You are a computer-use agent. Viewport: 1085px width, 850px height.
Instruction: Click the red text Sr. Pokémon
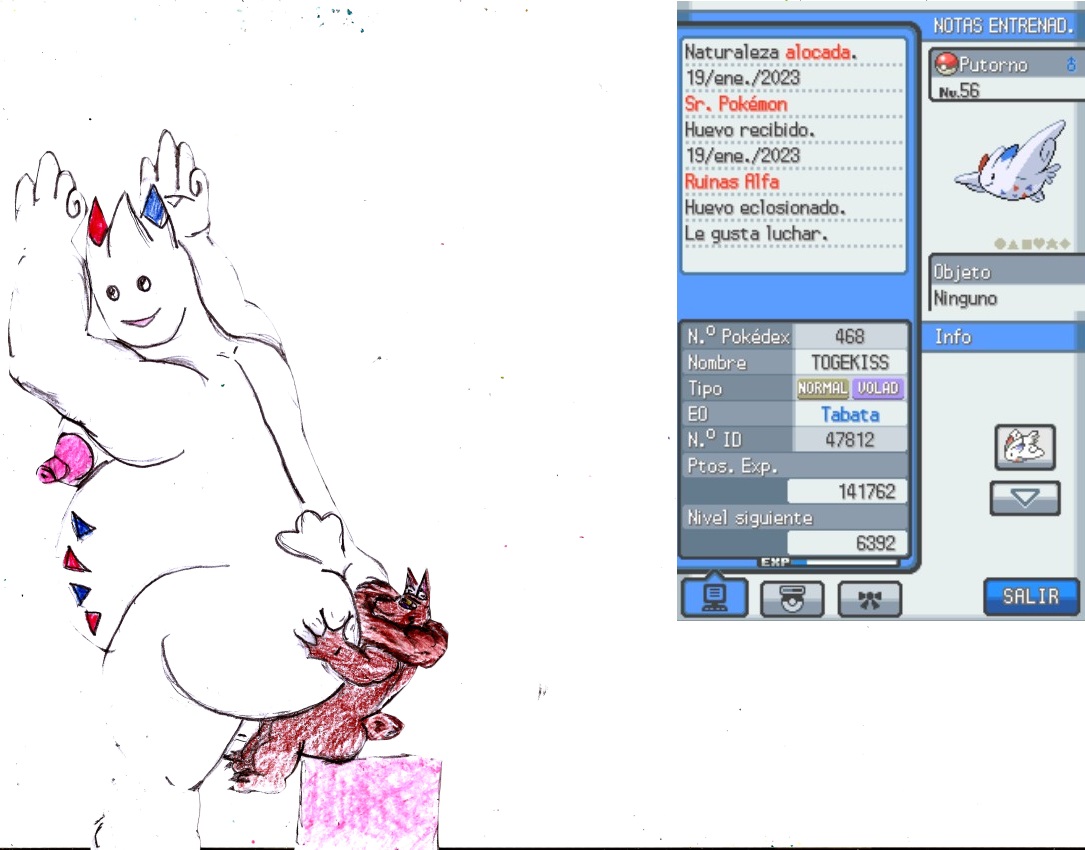736,104
